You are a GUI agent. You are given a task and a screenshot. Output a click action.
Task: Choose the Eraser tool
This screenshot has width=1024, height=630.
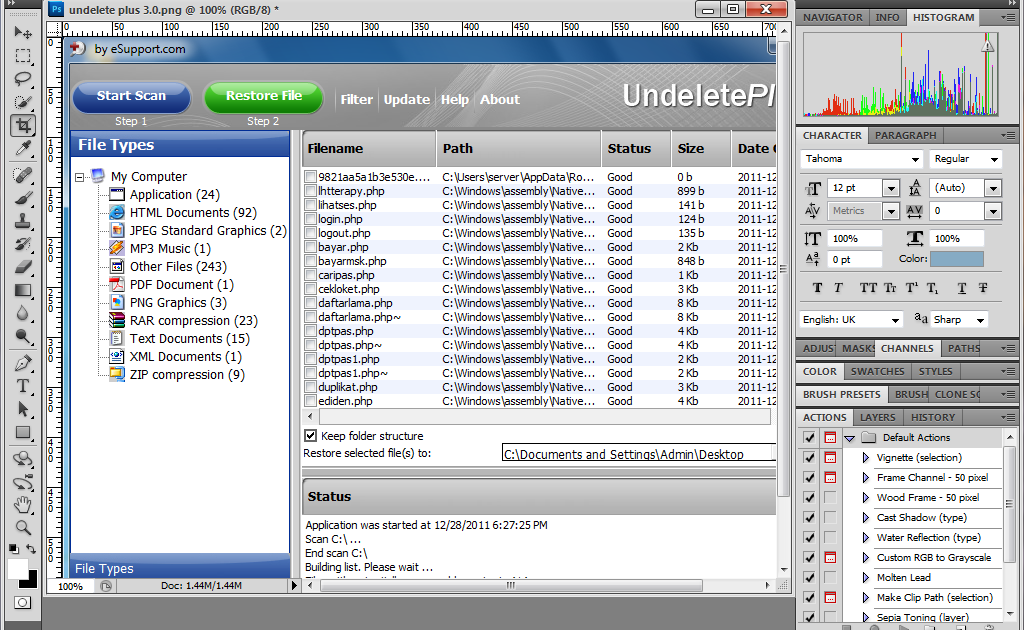point(23,267)
